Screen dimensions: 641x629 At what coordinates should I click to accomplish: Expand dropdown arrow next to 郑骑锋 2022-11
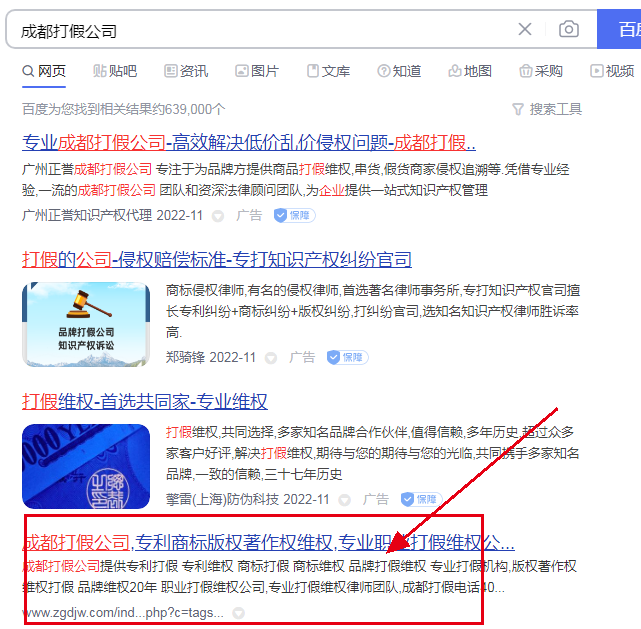pyautogui.click(x=271, y=358)
